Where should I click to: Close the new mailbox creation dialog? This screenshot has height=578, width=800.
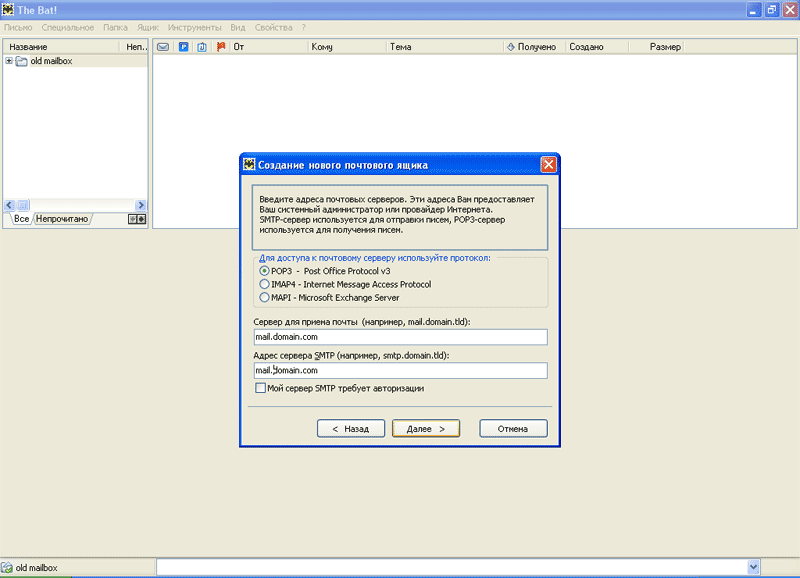pyautogui.click(x=548, y=164)
